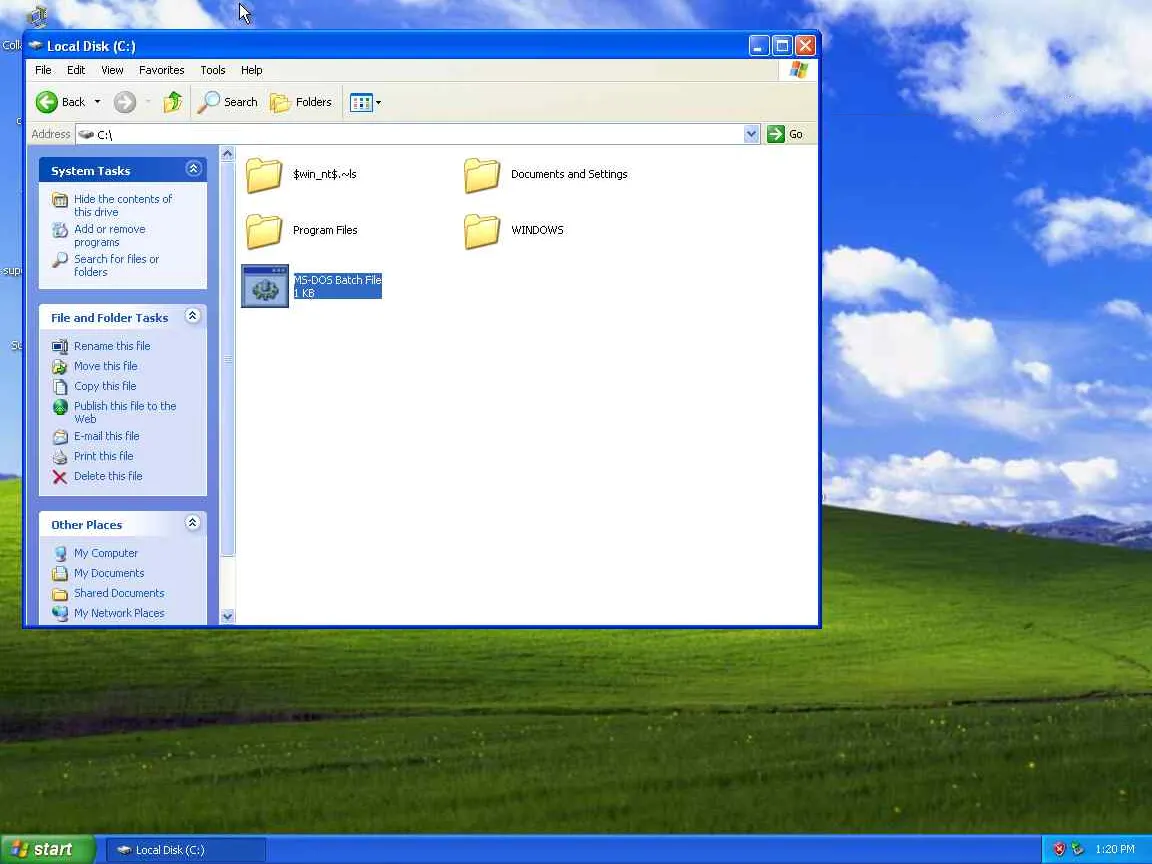Viewport: 1152px width, 864px height.
Task: Click the My Computer icon in Other Places
Action: click(60, 553)
